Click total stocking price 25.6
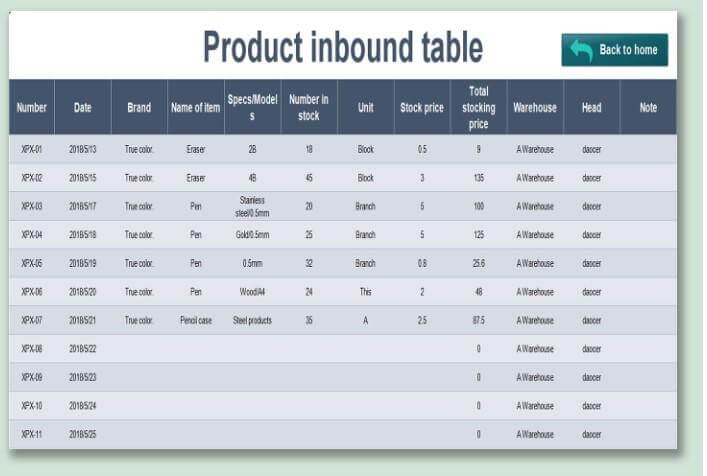Image resolution: width=707 pixels, height=476 pixels. pos(479,263)
